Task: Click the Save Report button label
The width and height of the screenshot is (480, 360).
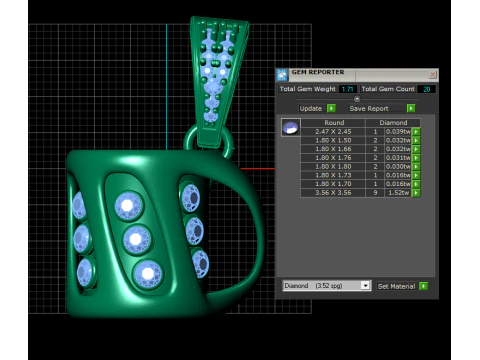Action: [369, 108]
